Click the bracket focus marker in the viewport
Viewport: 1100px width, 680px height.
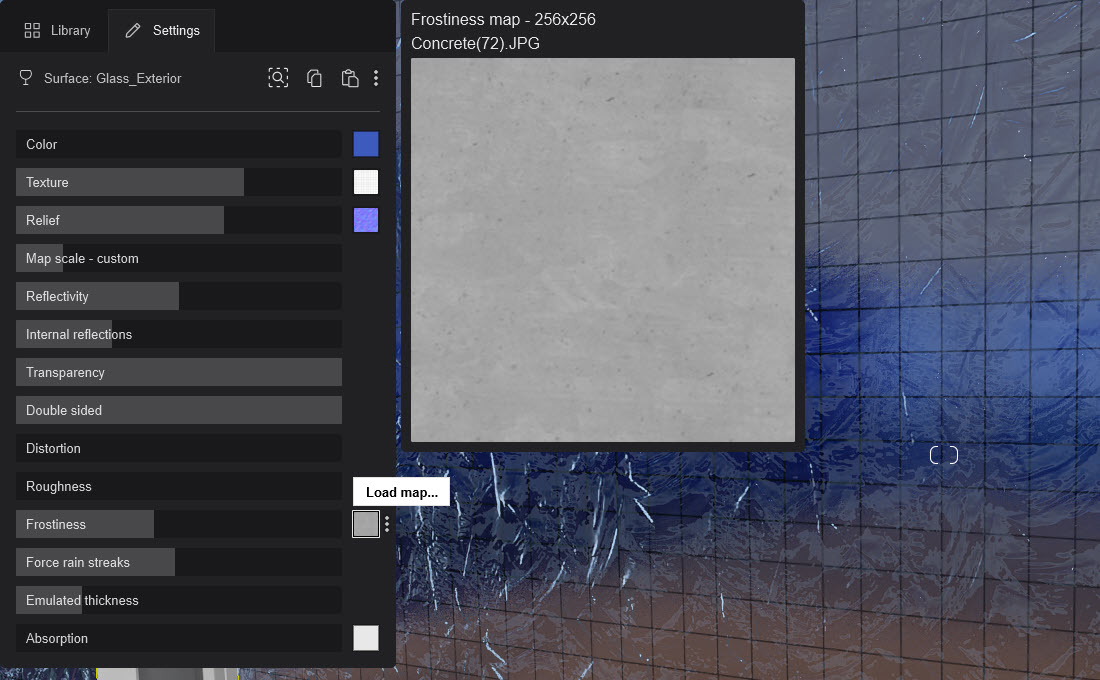tap(944, 455)
